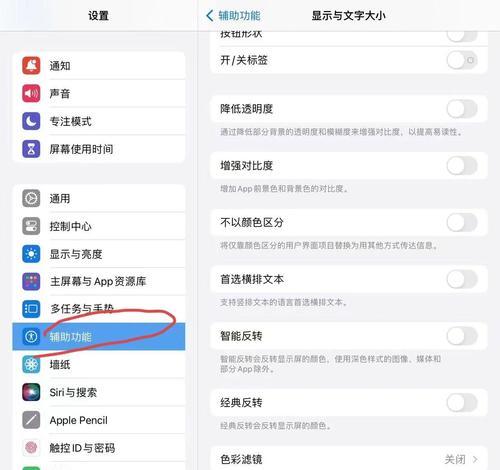The height and width of the screenshot is (470, 500).
Task: Tap the 声音 speaker icon
Action: point(31,93)
